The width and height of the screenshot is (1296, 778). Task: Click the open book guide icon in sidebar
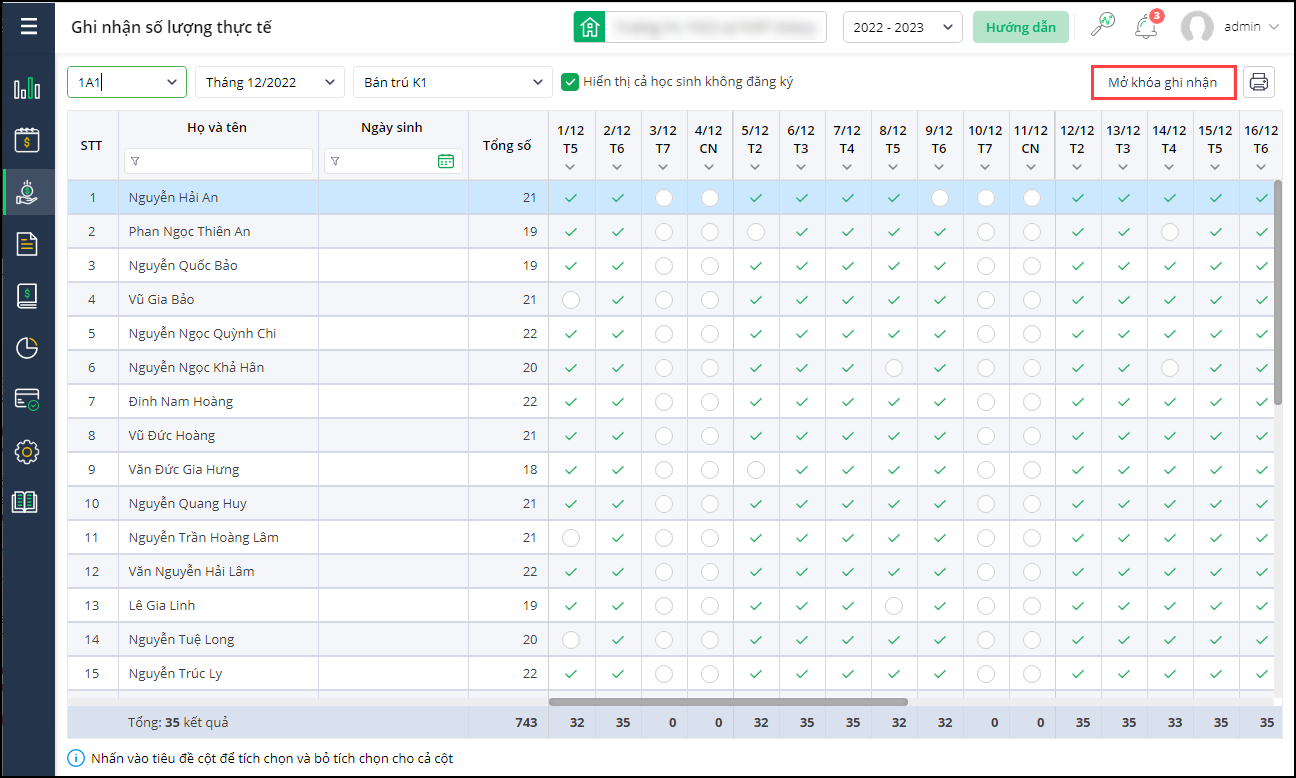pyautogui.click(x=25, y=502)
